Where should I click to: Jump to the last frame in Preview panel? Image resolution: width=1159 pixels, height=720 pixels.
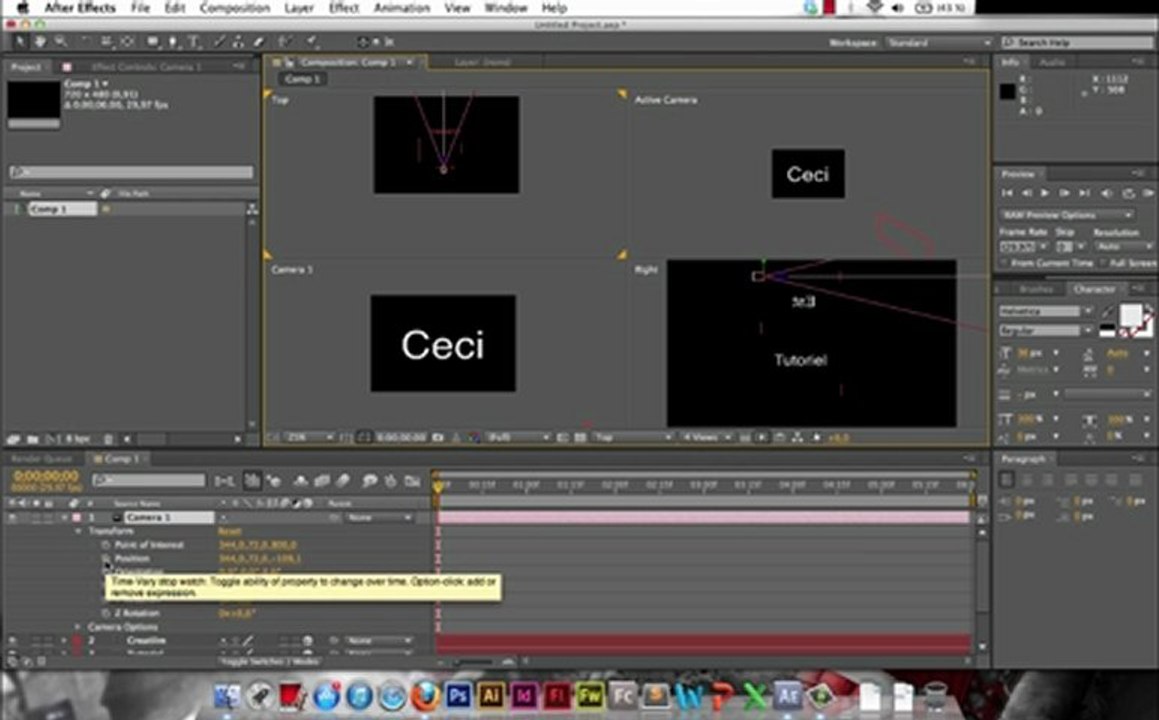point(1084,193)
